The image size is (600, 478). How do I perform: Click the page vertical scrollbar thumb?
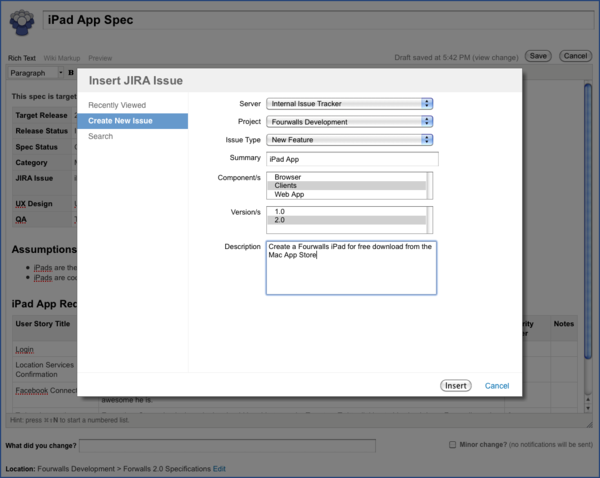[588, 221]
